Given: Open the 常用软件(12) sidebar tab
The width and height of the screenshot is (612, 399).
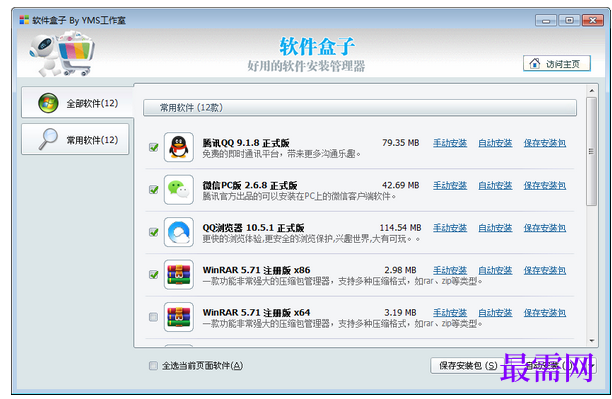Looking at the screenshot, I should pyautogui.click(x=75, y=139).
